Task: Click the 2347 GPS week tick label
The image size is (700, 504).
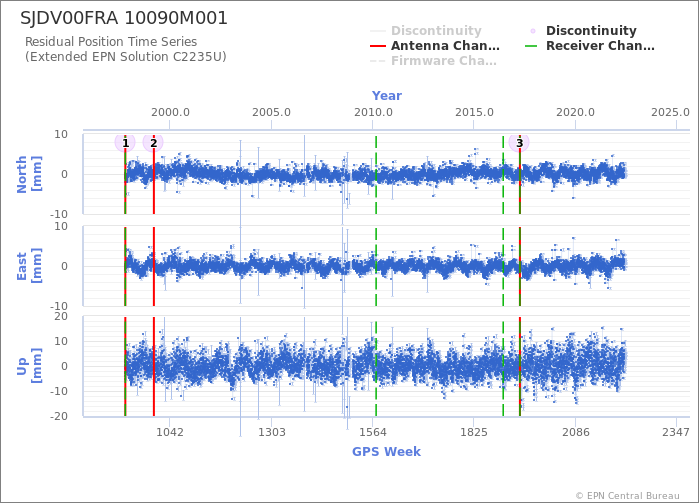Action: pos(676,432)
